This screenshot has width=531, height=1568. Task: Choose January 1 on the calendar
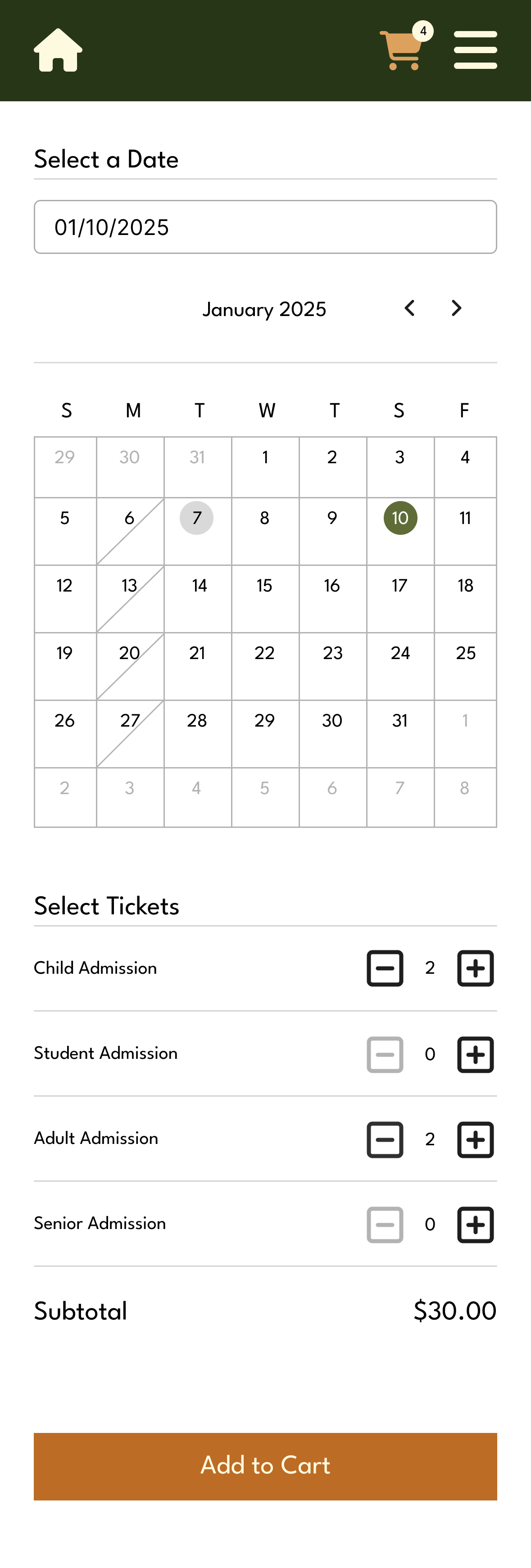[x=265, y=467]
